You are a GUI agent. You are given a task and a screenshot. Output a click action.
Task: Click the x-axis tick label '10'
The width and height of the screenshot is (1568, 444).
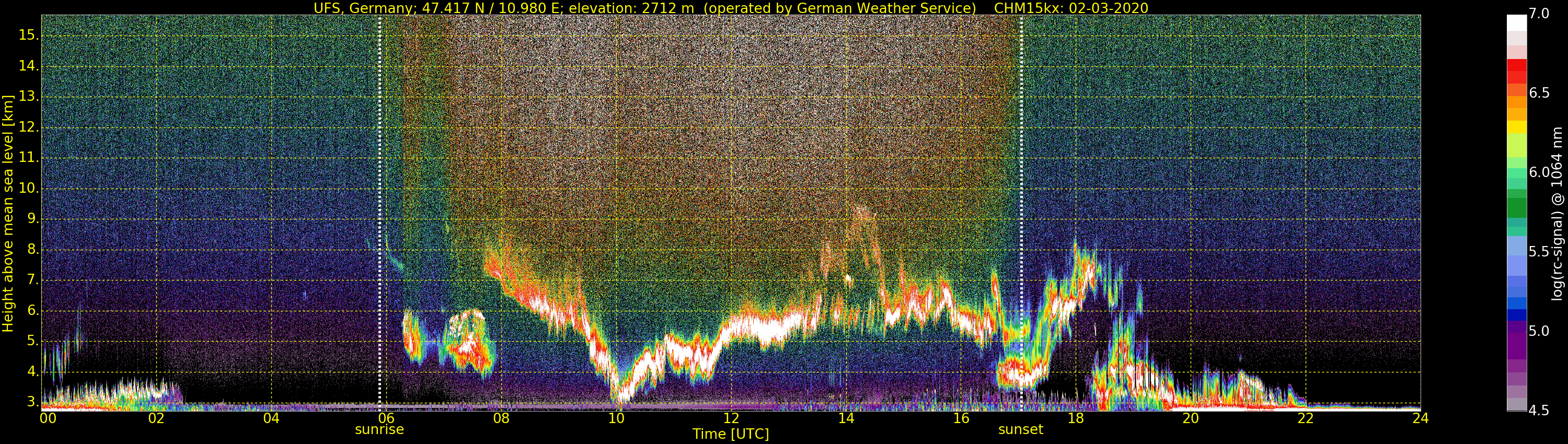(x=616, y=418)
